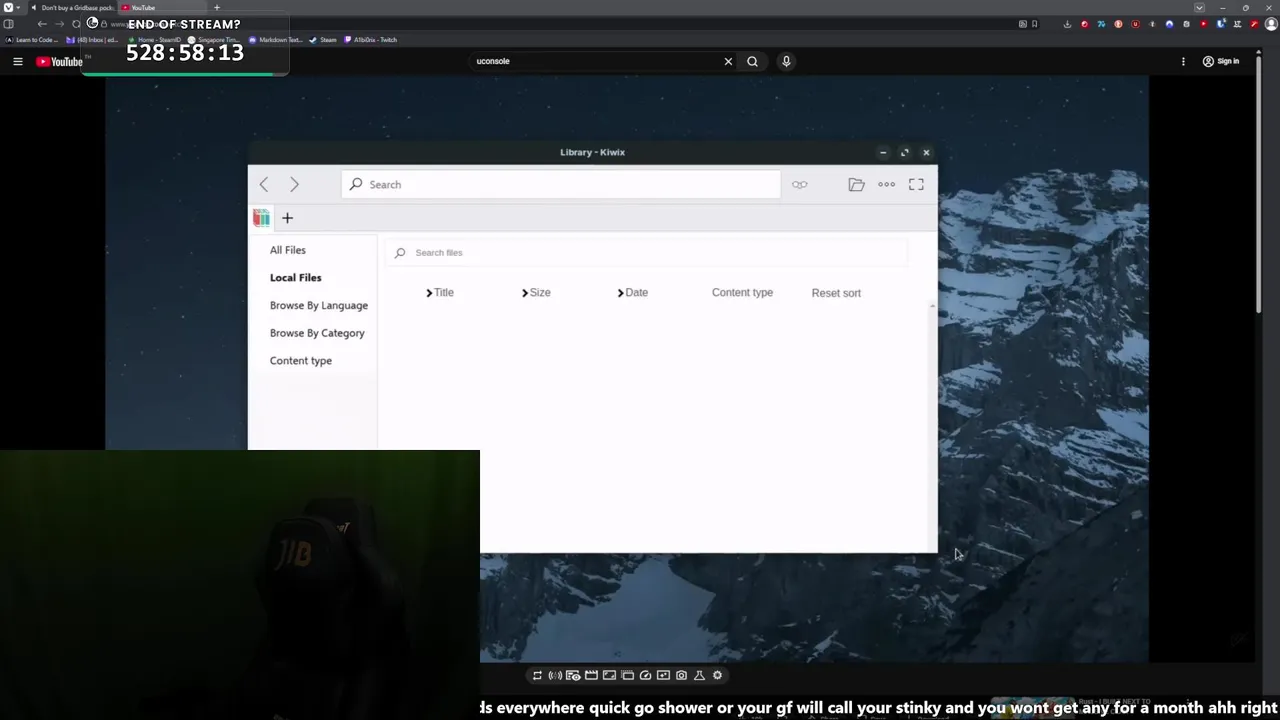Open a new browser tab

[x=217, y=8]
